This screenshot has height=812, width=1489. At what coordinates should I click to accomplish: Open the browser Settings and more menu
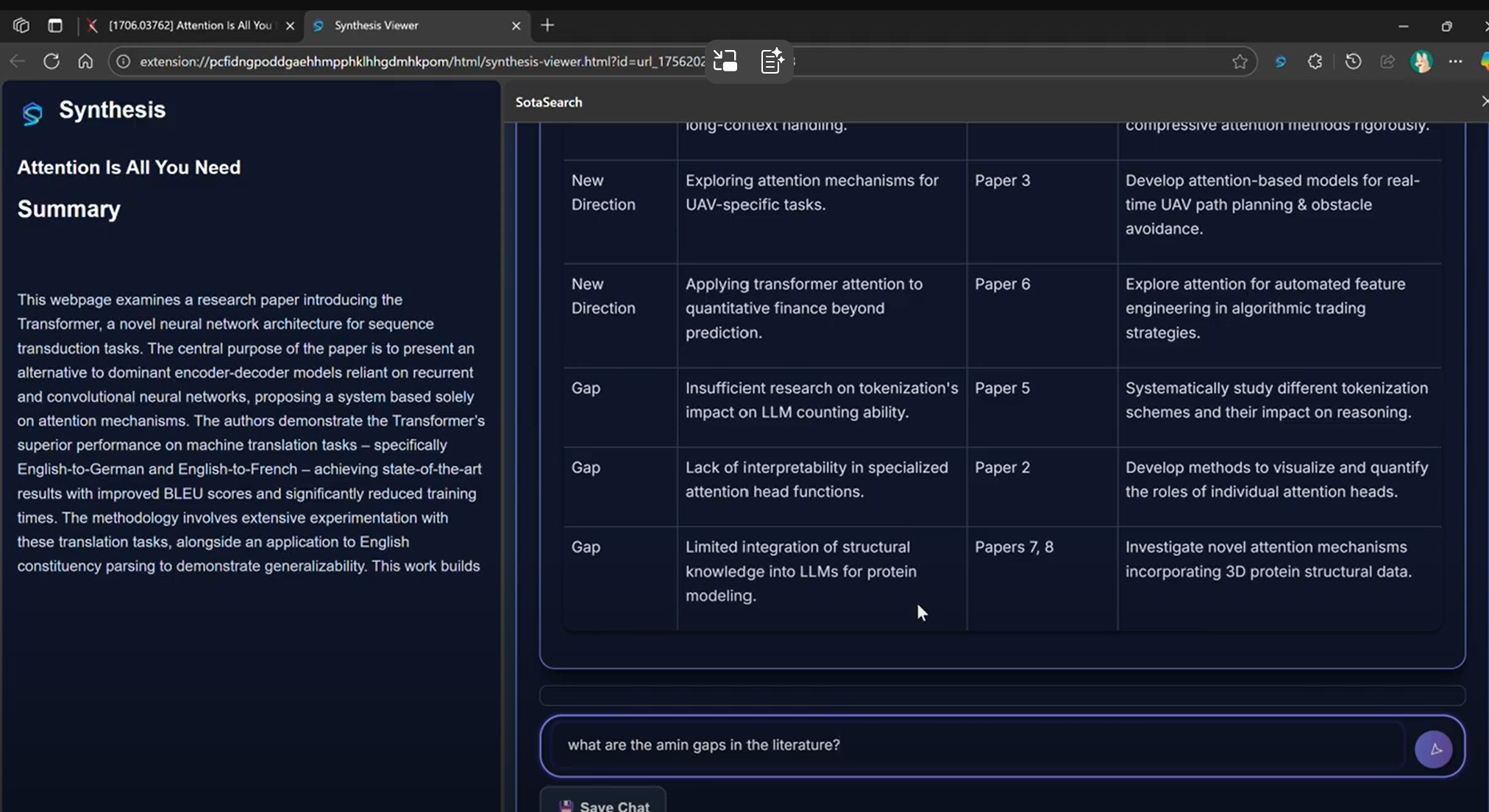click(x=1455, y=62)
